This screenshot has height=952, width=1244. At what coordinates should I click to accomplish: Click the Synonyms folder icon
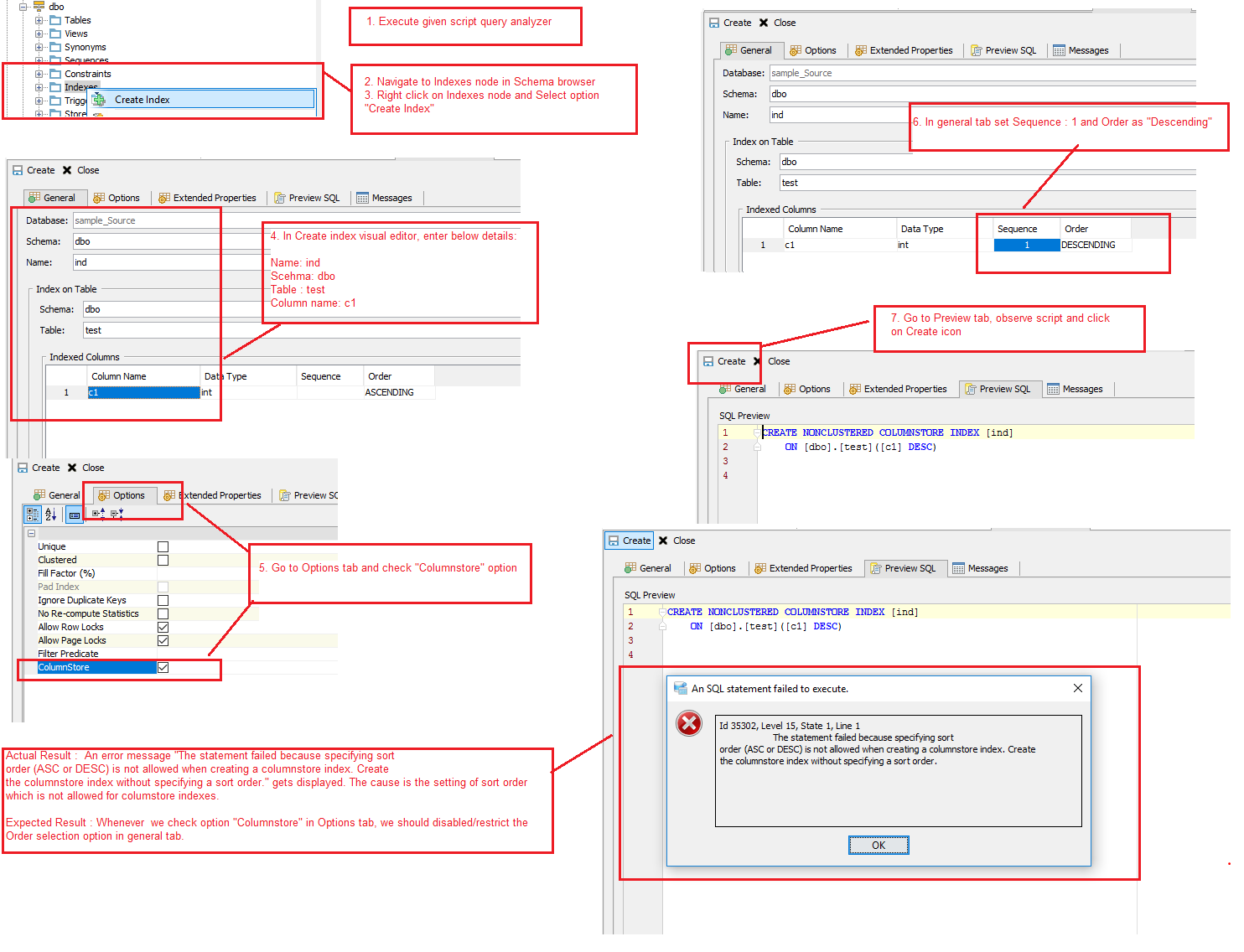(55, 47)
